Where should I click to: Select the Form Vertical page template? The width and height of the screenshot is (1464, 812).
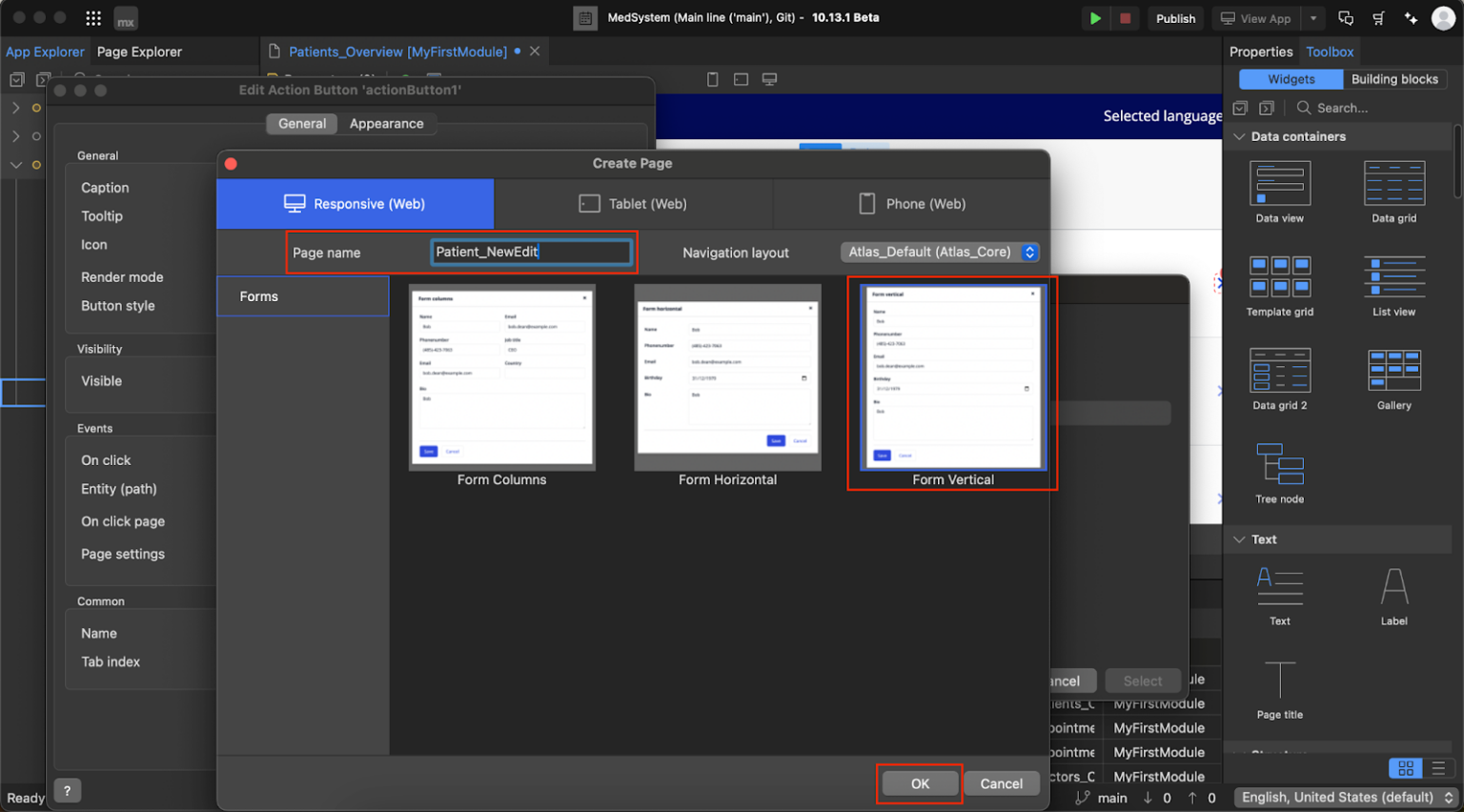click(951, 381)
